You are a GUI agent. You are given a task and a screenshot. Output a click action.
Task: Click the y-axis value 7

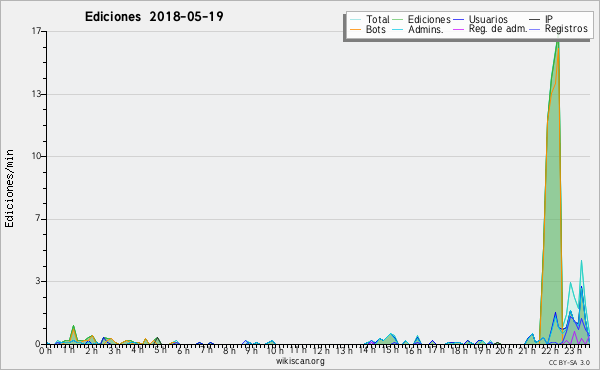pos(38,219)
